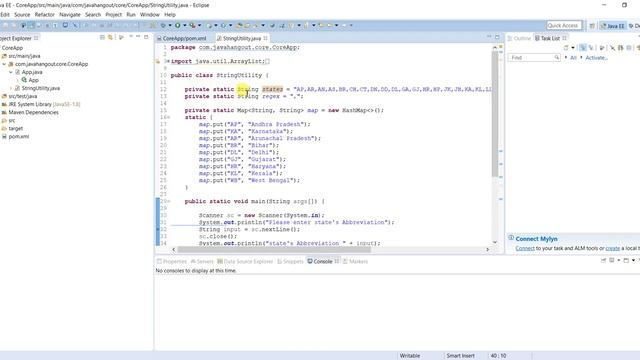Viewport: 640px width, 360px height.
Task: Open New Task dropdown arrow in Task List
Action: 573,48
